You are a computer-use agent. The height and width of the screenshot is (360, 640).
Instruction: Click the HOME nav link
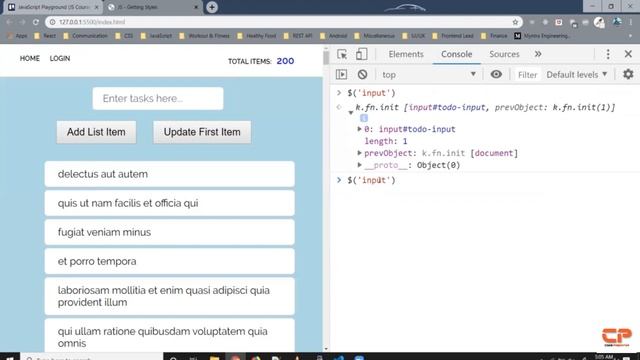point(30,58)
